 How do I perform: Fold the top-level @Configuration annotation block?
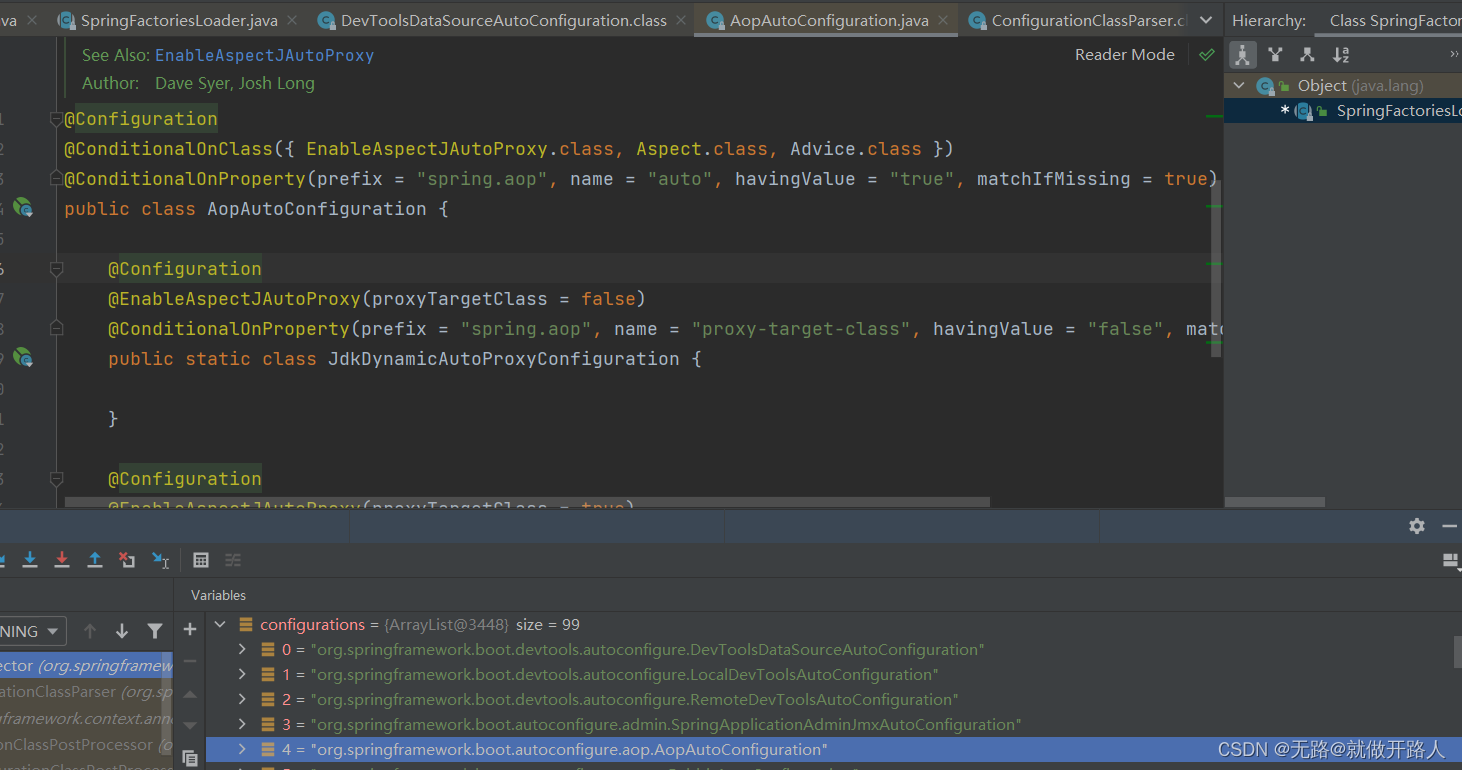[x=56, y=119]
